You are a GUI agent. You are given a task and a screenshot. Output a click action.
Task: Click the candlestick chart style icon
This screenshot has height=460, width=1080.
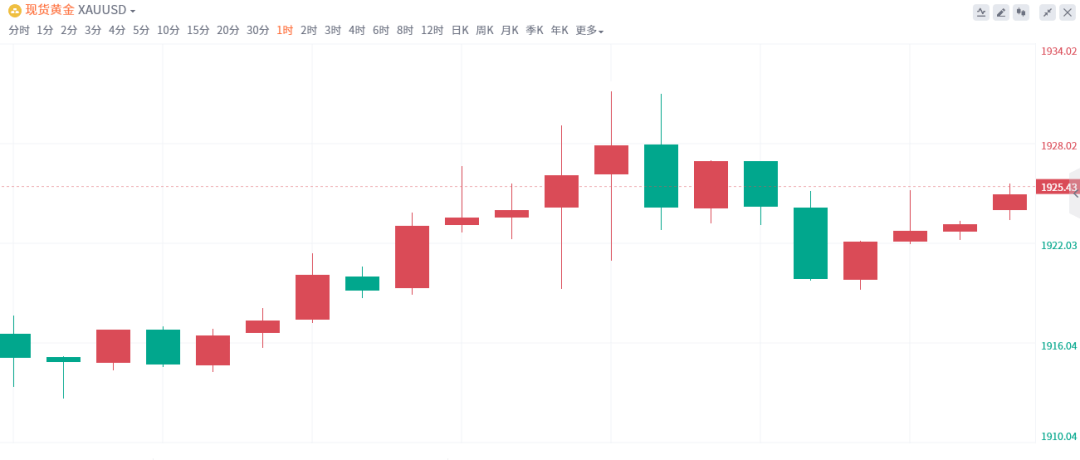(x=1020, y=12)
